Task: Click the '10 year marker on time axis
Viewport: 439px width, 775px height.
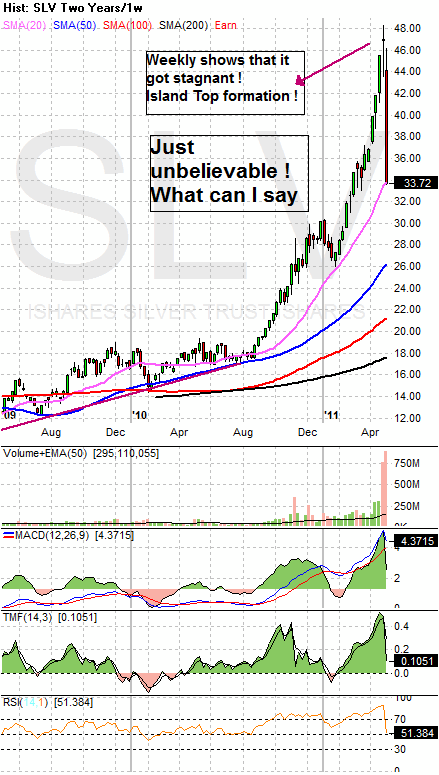Action: pyautogui.click(x=140, y=416)
